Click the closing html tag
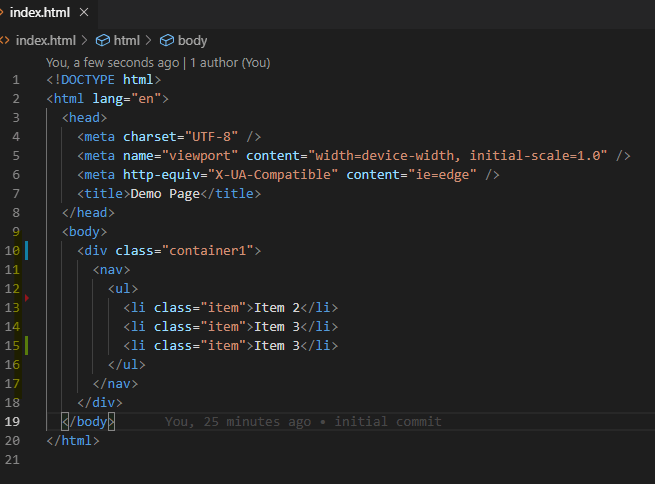Screen dimensions: 655x484 pos(73,441)
